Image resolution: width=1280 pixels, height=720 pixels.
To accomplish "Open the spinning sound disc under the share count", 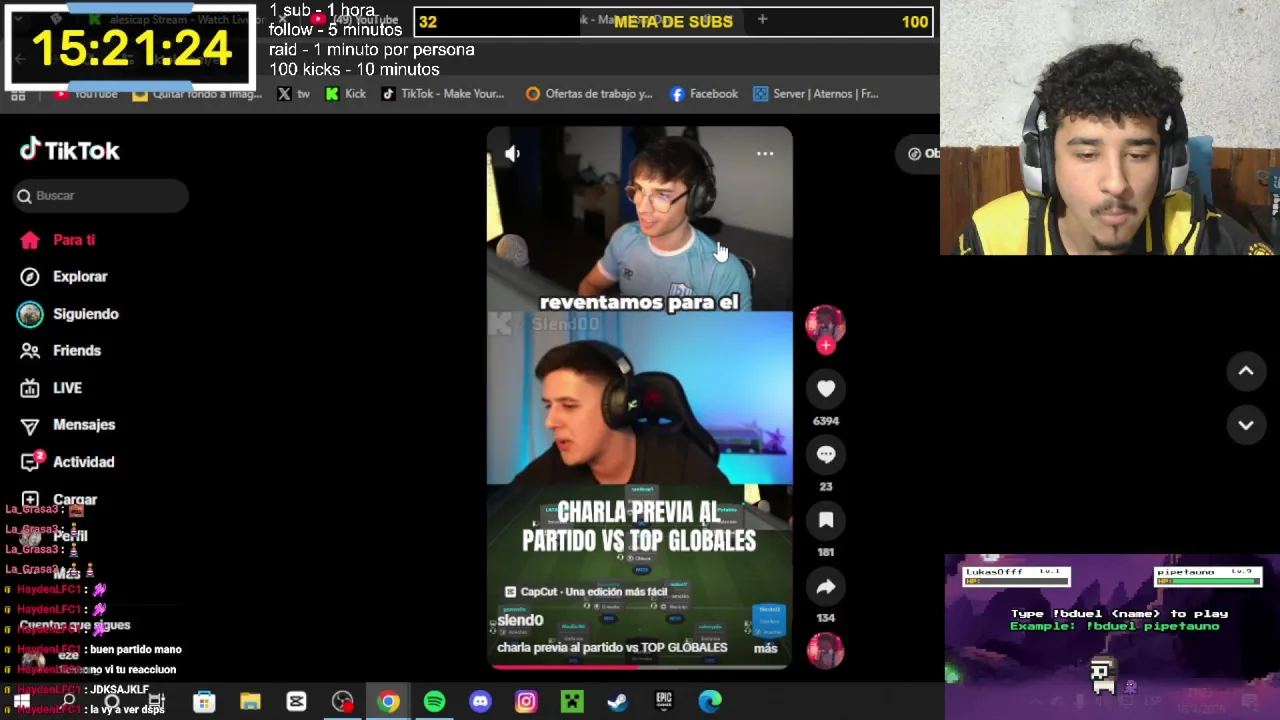I will pyautogui.click(x=826, y=651).
